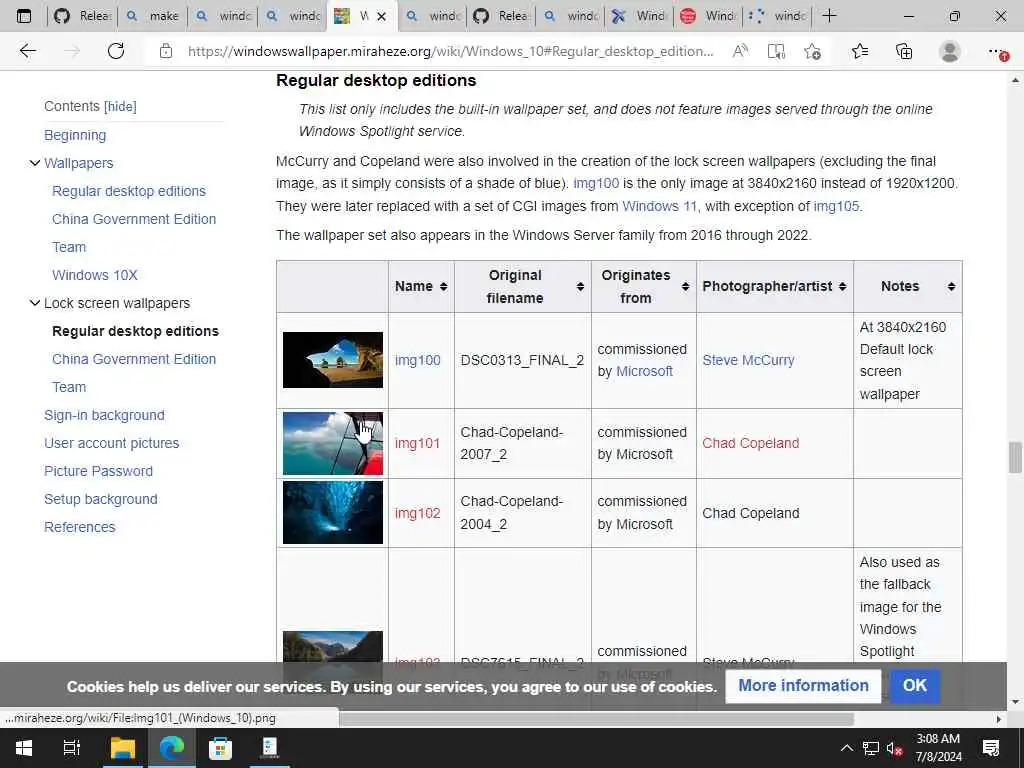
Task: Collapse Lock screen wallpapers contents section
Action: tap(35, 303)
